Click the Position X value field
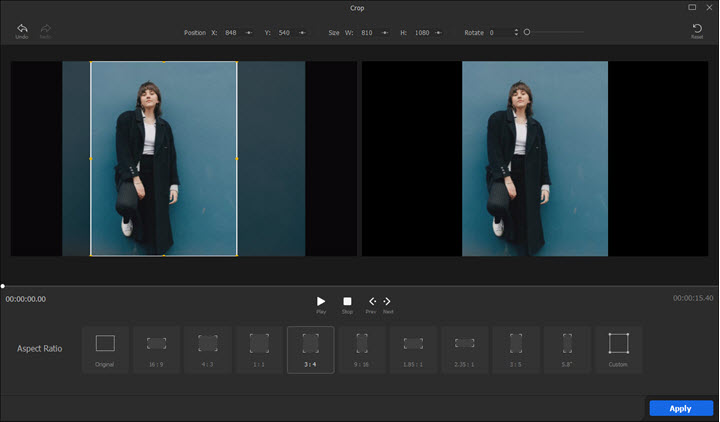 [x=231, y=33]
